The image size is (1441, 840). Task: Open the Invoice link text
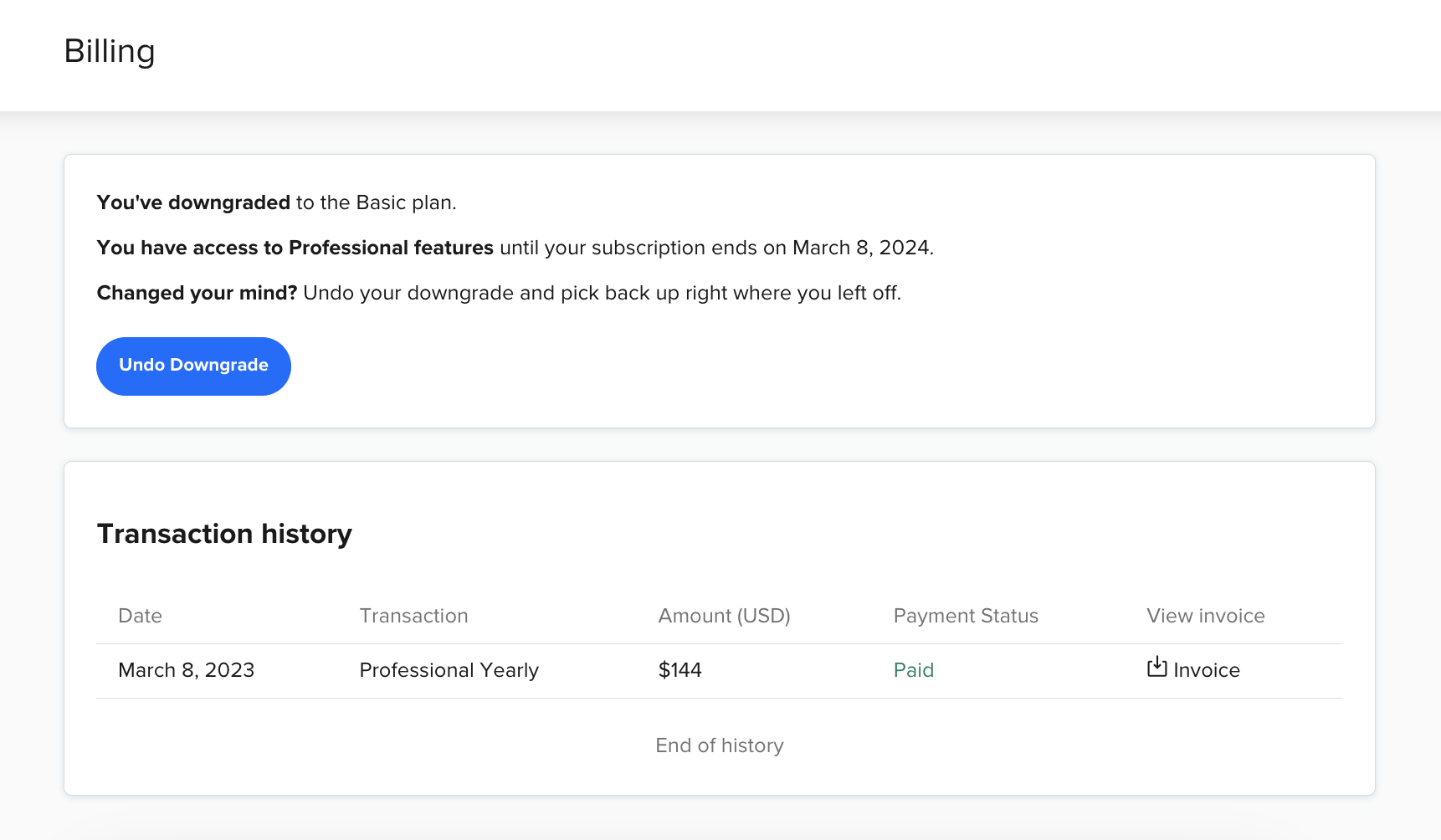click(x=1206, y=670)
